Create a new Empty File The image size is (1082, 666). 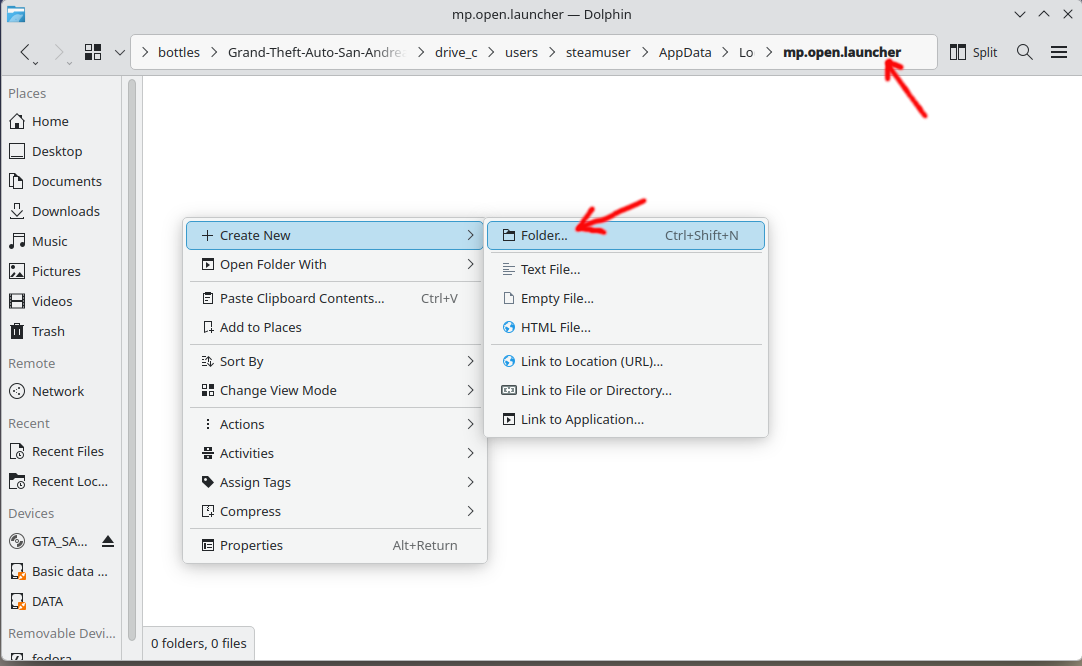pos(626,298)
